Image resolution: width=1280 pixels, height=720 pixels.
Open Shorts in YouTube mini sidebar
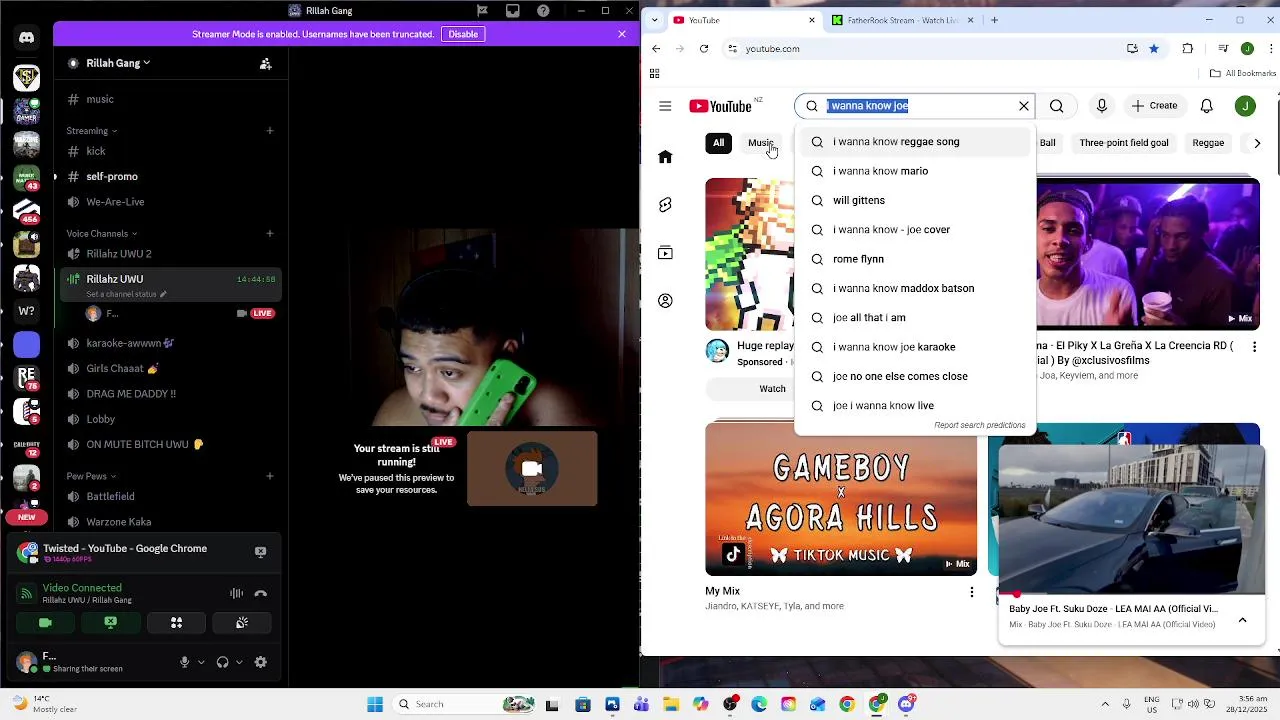[x=665, y=205]
